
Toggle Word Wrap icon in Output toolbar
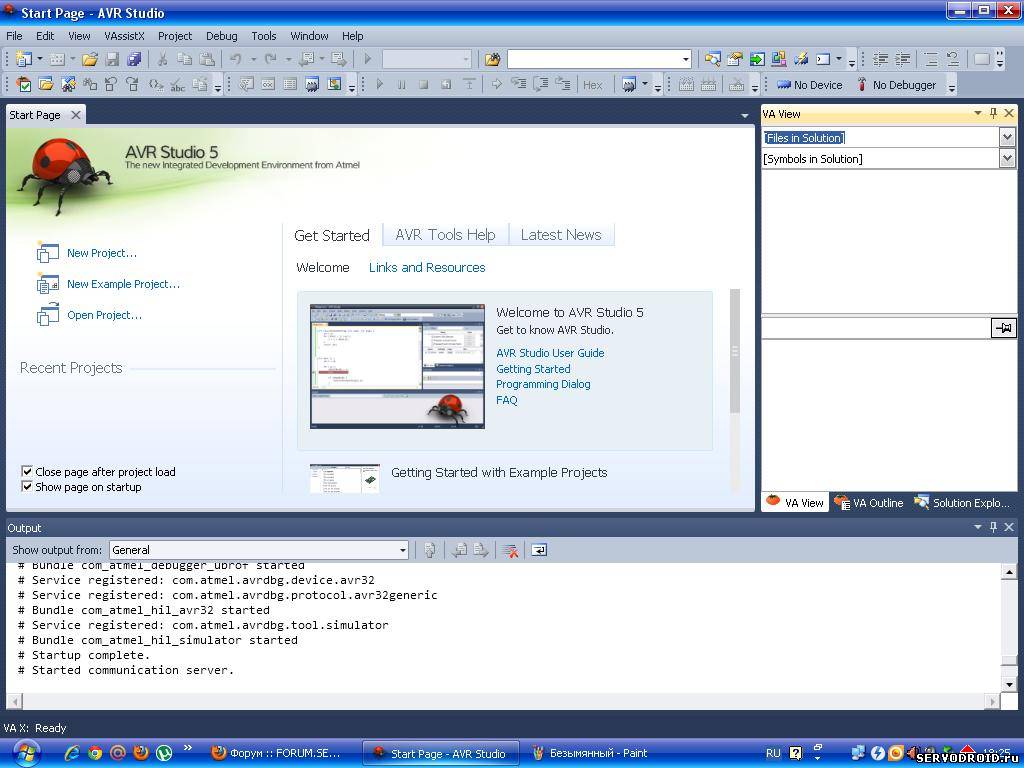[539, 550]
